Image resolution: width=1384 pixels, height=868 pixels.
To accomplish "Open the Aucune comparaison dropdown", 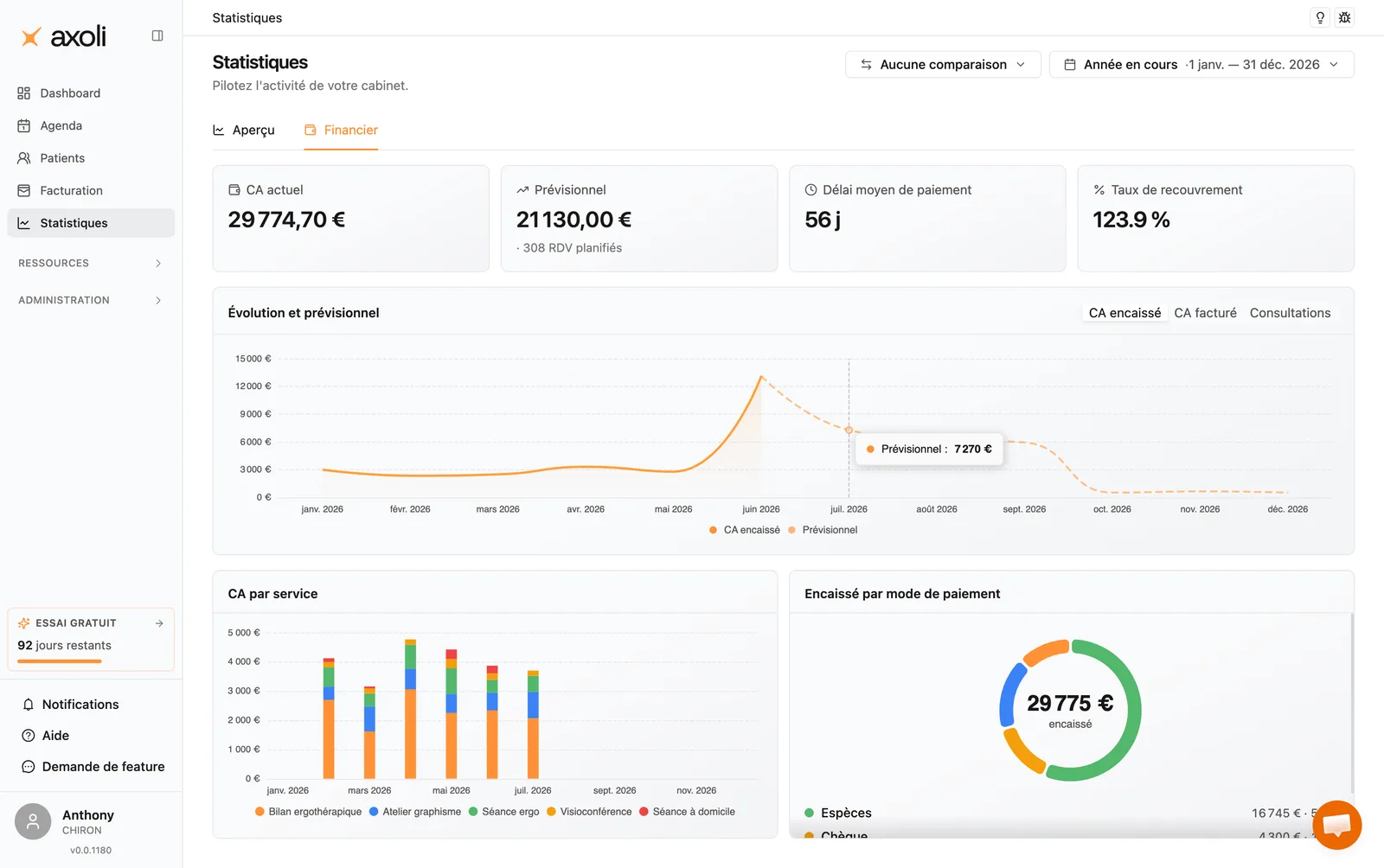I will (x=943, y=65).
